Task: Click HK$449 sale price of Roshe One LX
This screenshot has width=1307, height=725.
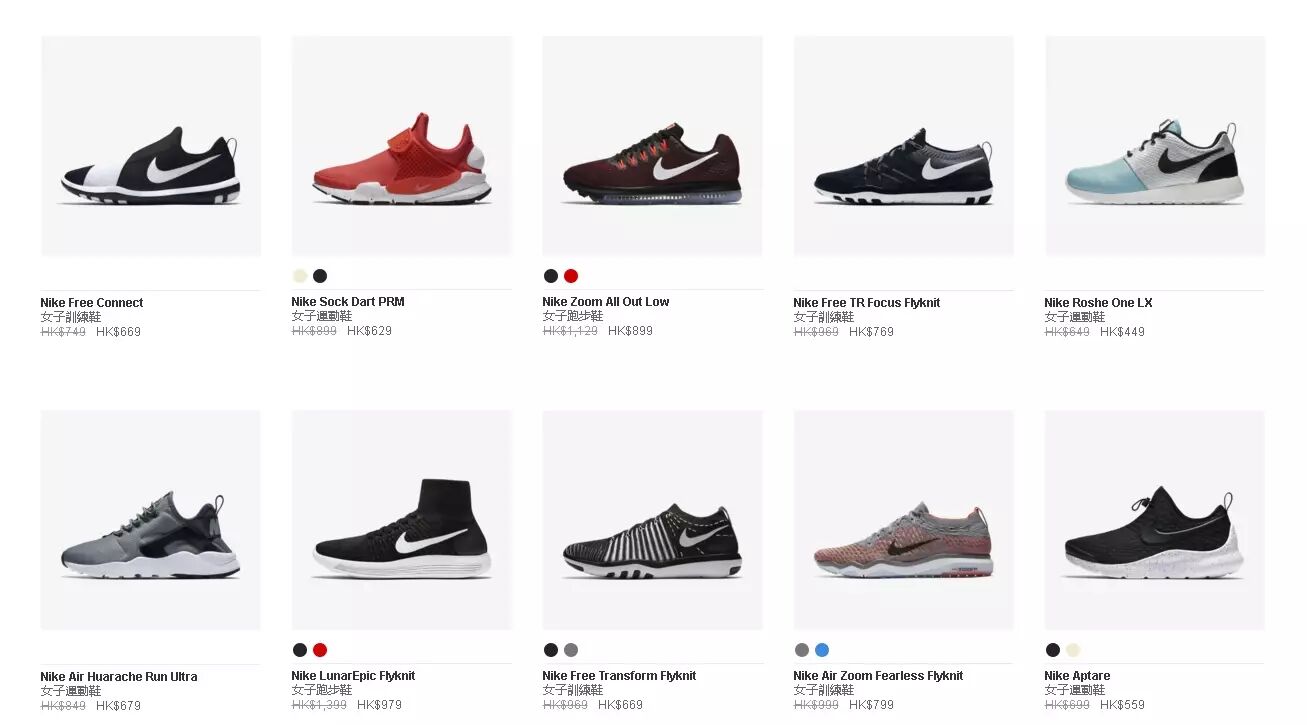Action: pos(1122,332)
